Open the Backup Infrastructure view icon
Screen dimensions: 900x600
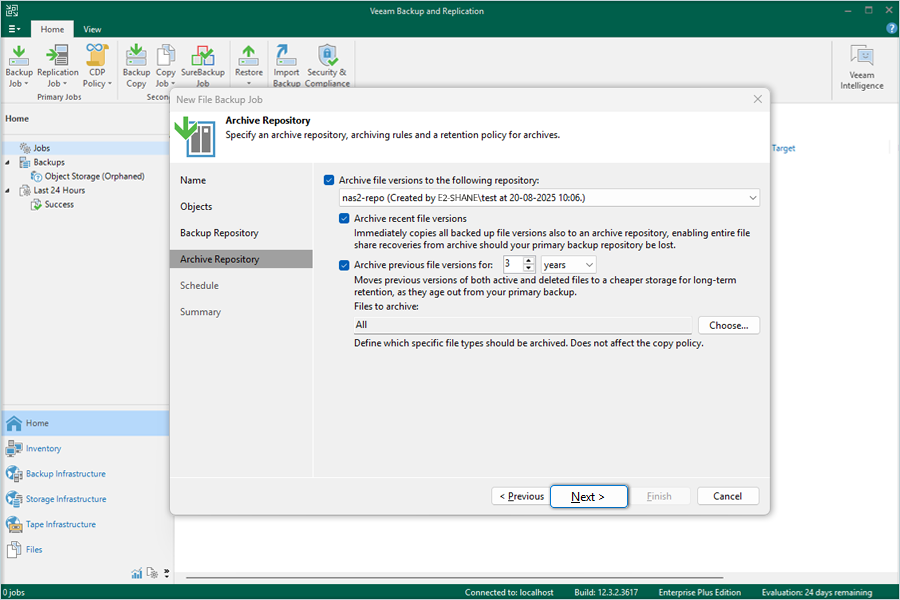point(14,474)
